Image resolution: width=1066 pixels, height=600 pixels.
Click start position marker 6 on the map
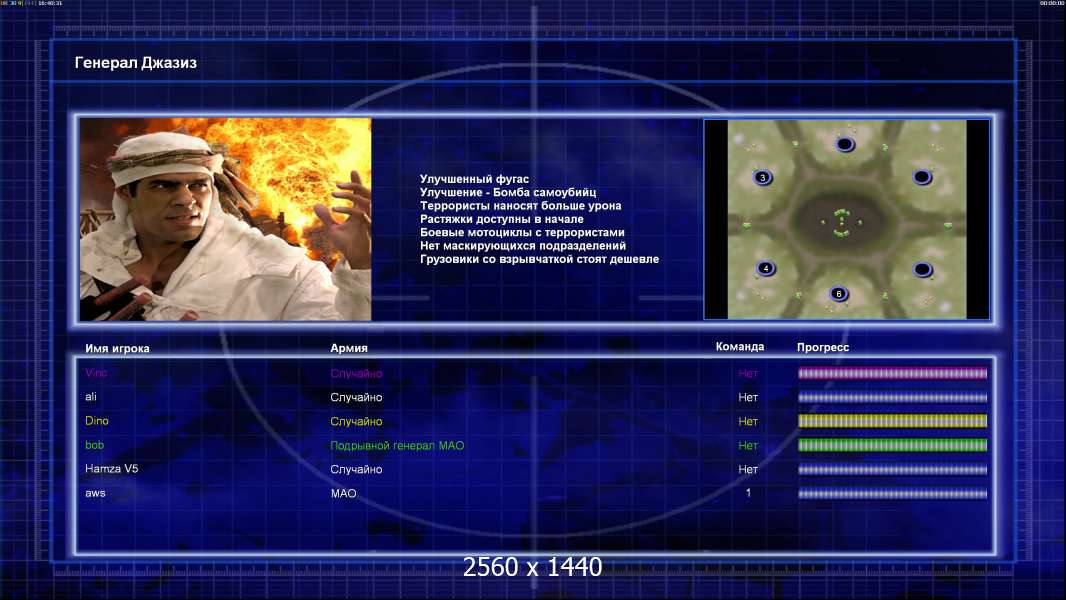(x=839, y=294)
